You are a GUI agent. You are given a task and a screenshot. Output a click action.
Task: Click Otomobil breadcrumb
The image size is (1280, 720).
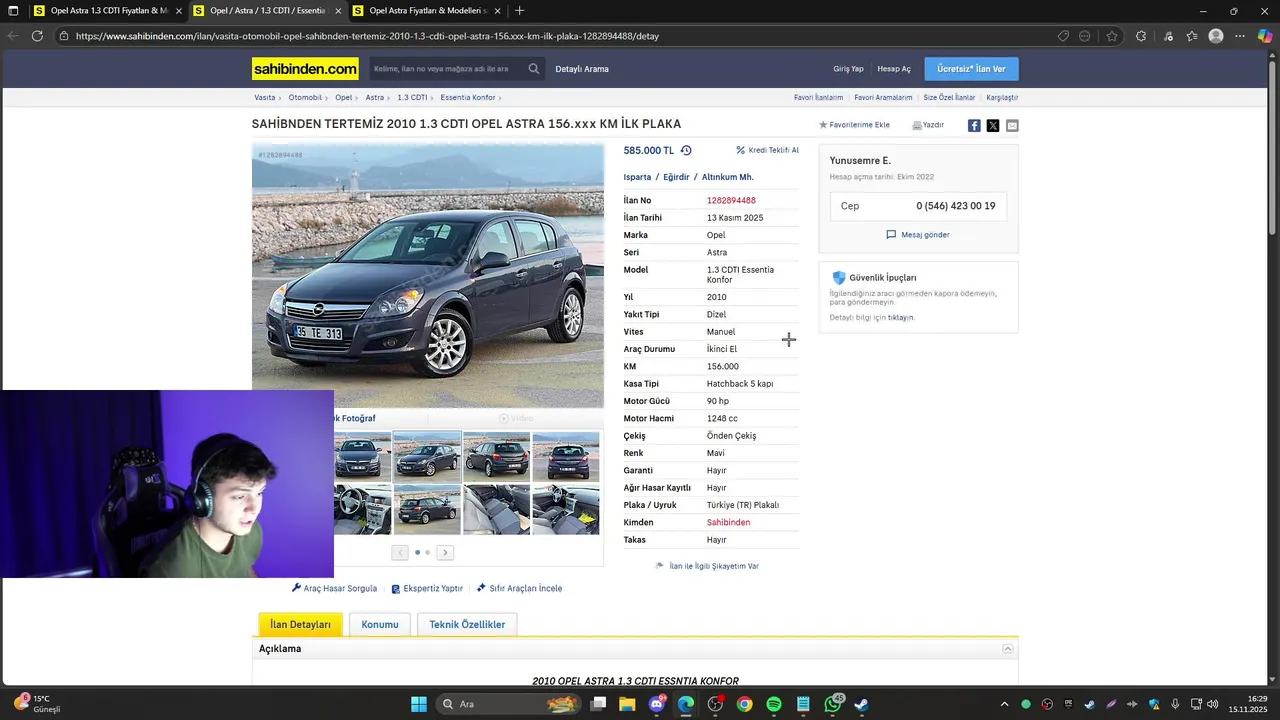(305, 98)
